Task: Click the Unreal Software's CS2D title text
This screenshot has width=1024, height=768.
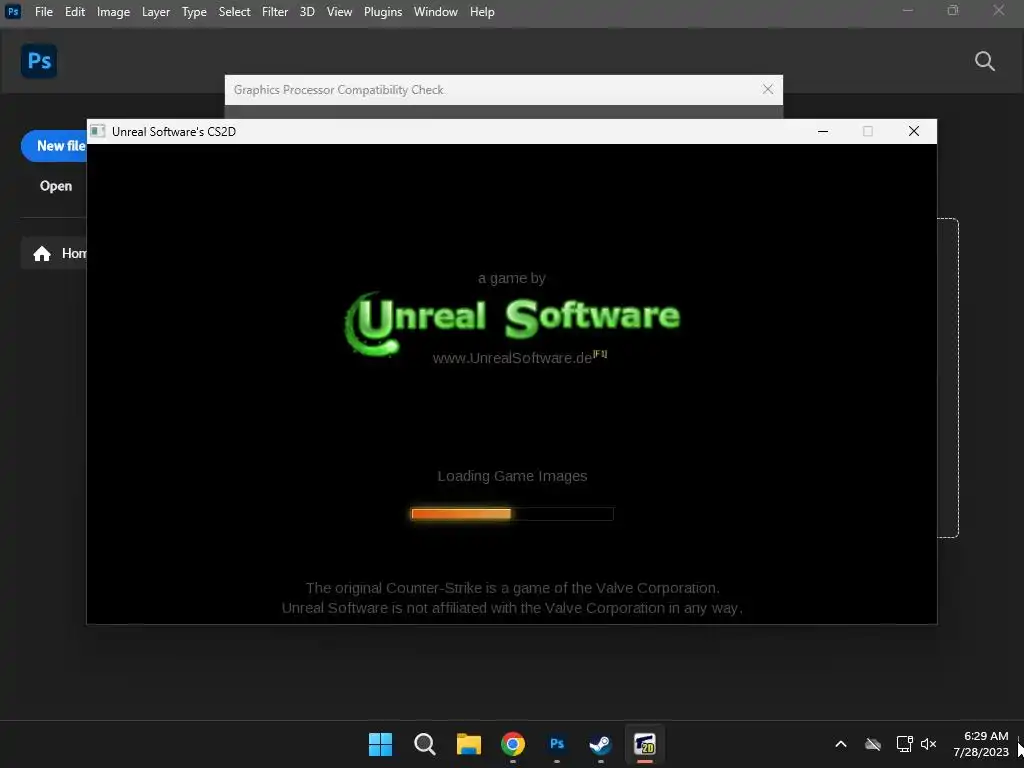Action: pyautogui.click(x=174, y=132)
